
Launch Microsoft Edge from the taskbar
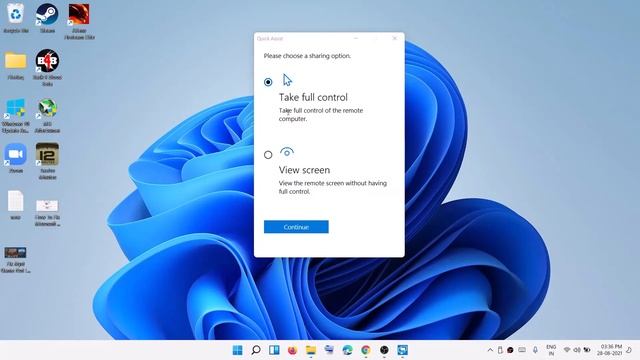[x=347, y=350]
